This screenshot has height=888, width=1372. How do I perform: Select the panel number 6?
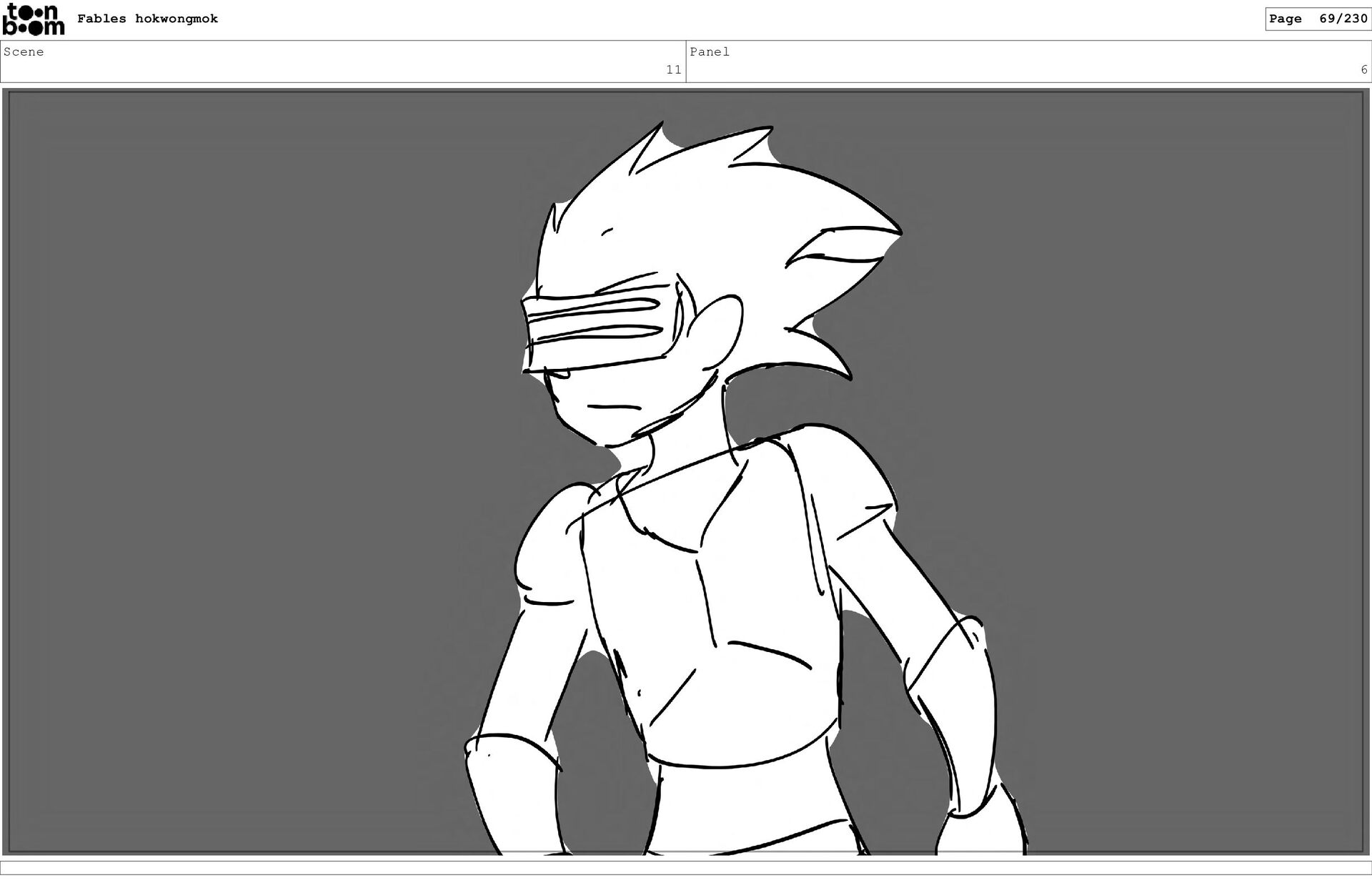pos(1363,69)
